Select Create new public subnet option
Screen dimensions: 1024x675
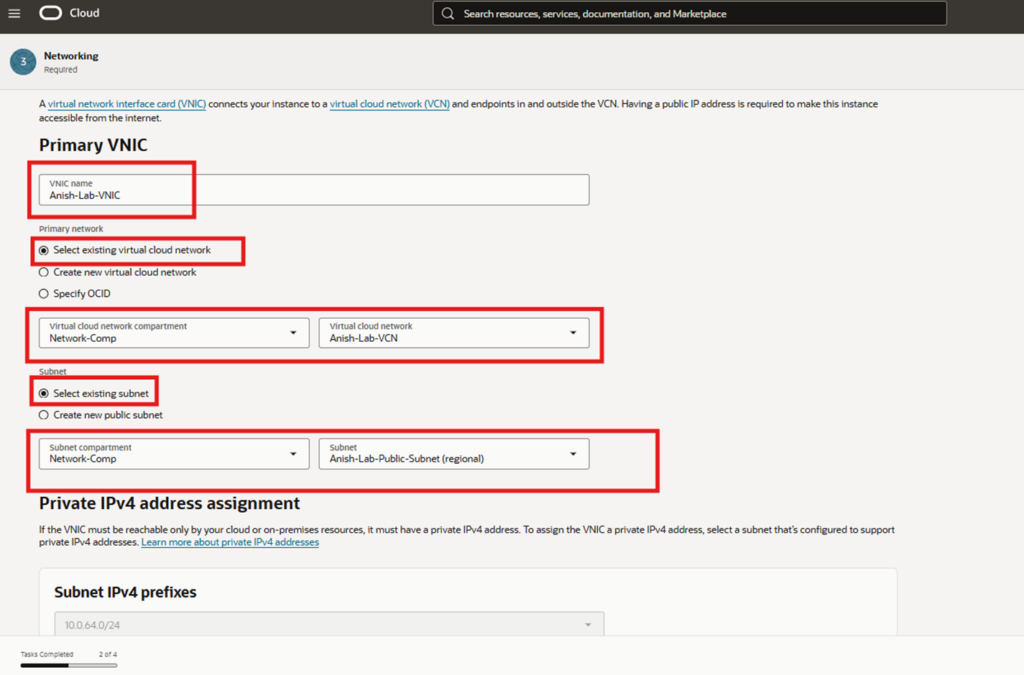coord(44,415)
